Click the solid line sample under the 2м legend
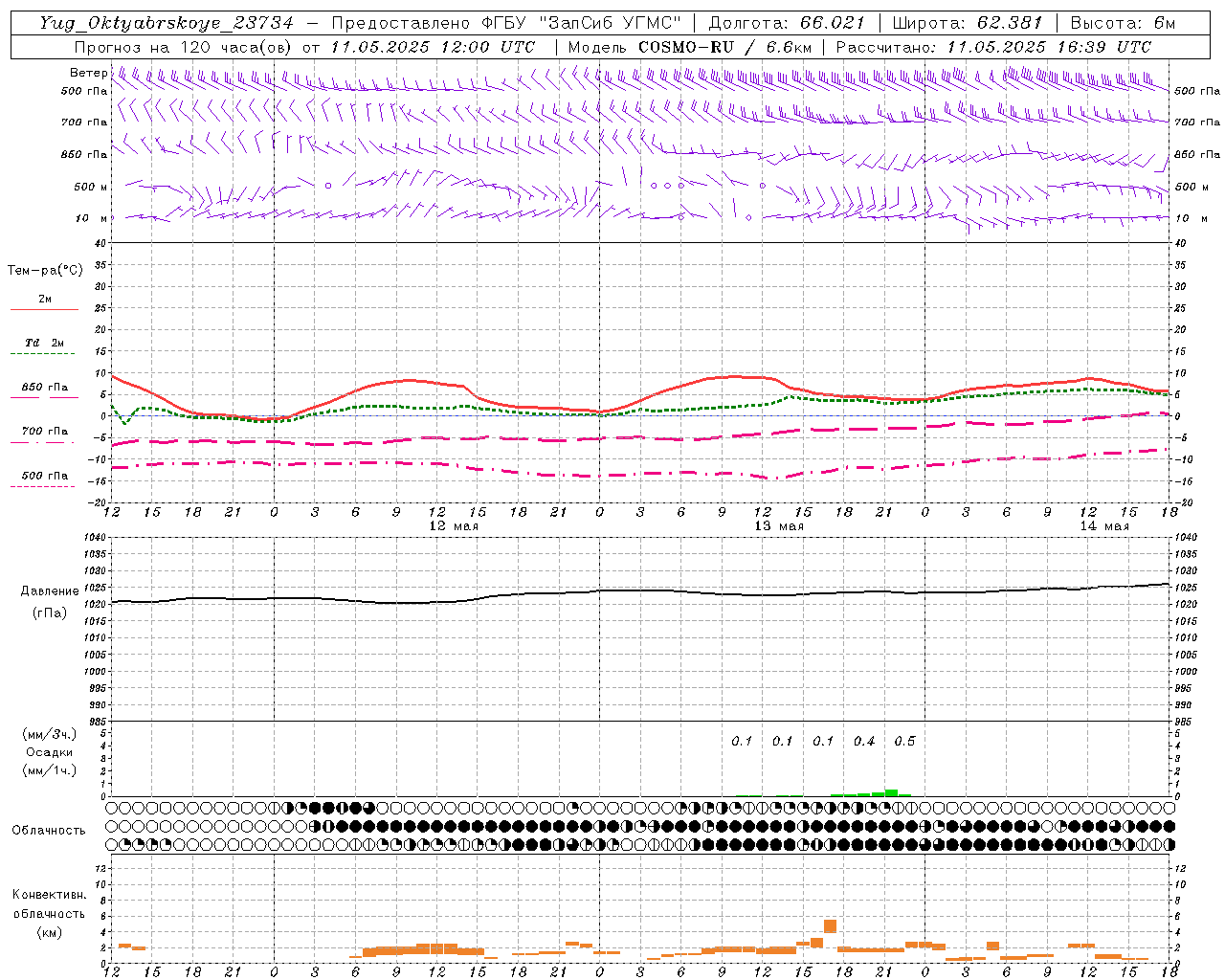The image size is (1225, 980). 44,309
